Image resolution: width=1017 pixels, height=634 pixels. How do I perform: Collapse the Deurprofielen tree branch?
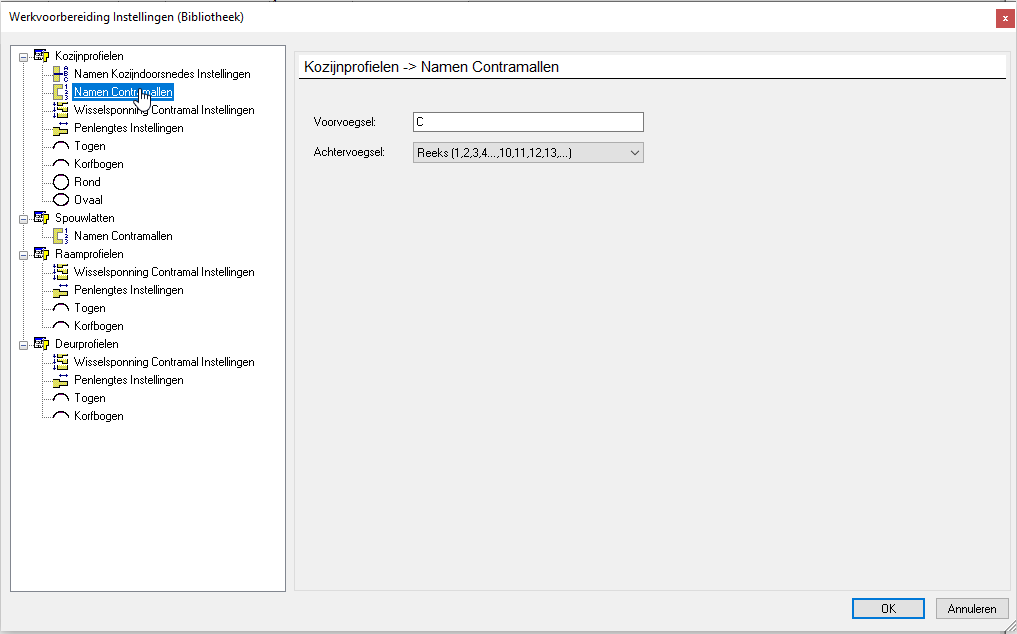(x=24, y=343)
